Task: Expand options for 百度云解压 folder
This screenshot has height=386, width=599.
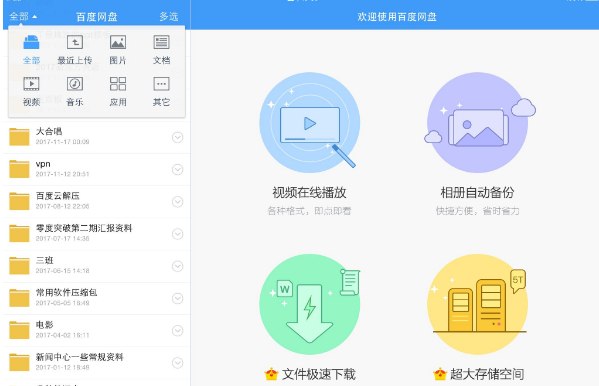Action: (x=178, y=201)
